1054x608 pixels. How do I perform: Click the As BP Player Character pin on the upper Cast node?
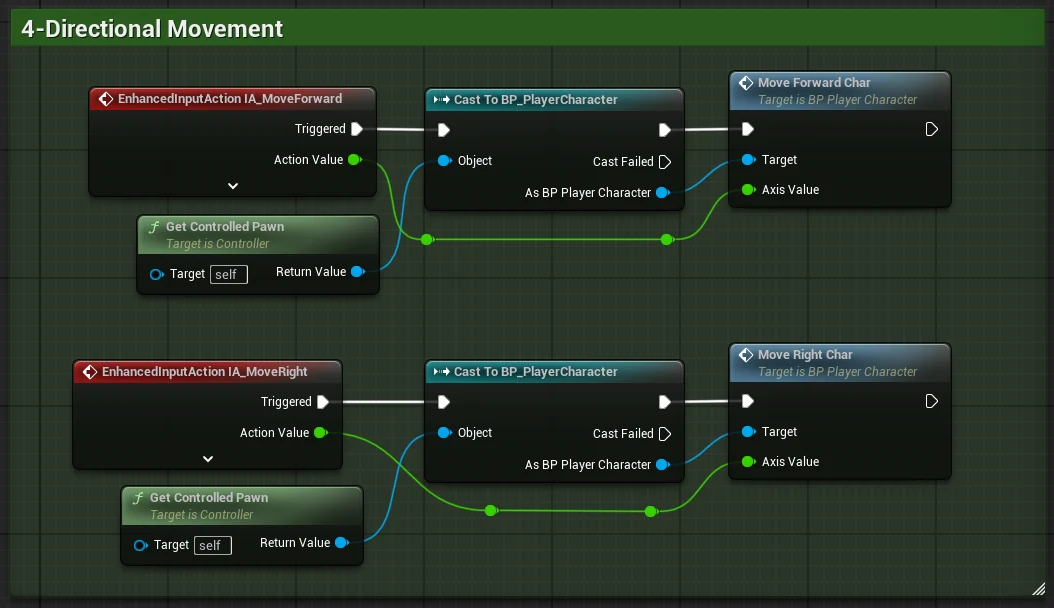pyautogui.click(x=663, y=193)
